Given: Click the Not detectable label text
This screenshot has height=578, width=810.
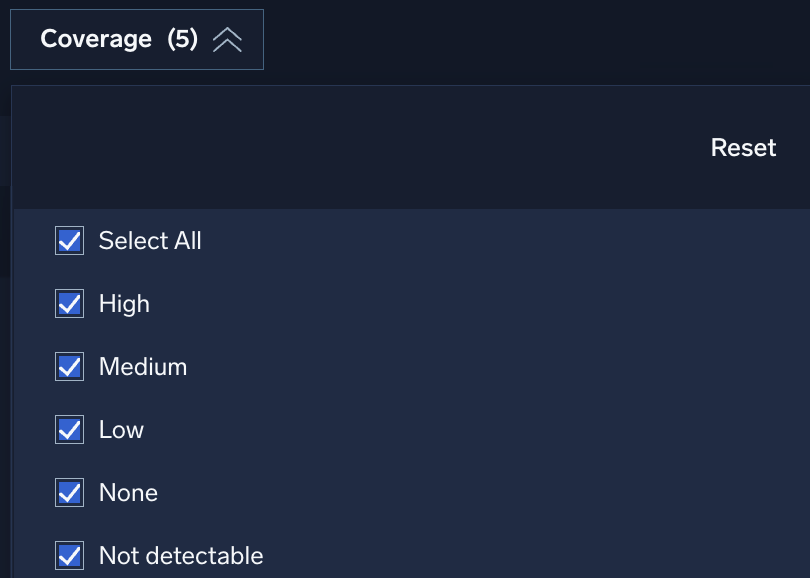Looking at the screenshot, I should pyautogui.click(x=181, y=556).
